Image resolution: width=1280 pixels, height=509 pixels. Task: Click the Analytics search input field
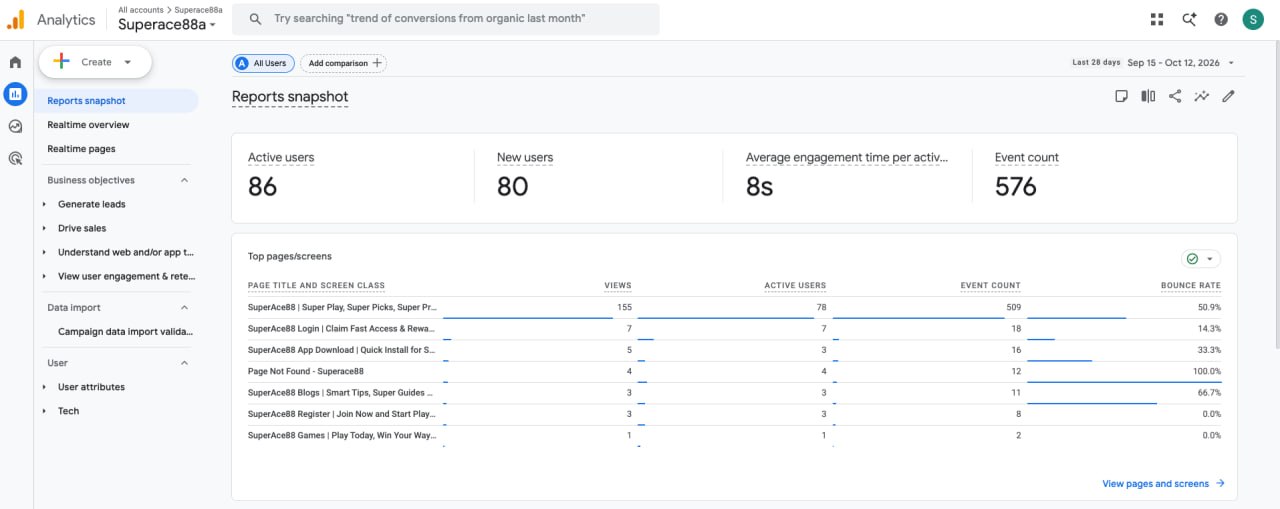pos(446,19)
